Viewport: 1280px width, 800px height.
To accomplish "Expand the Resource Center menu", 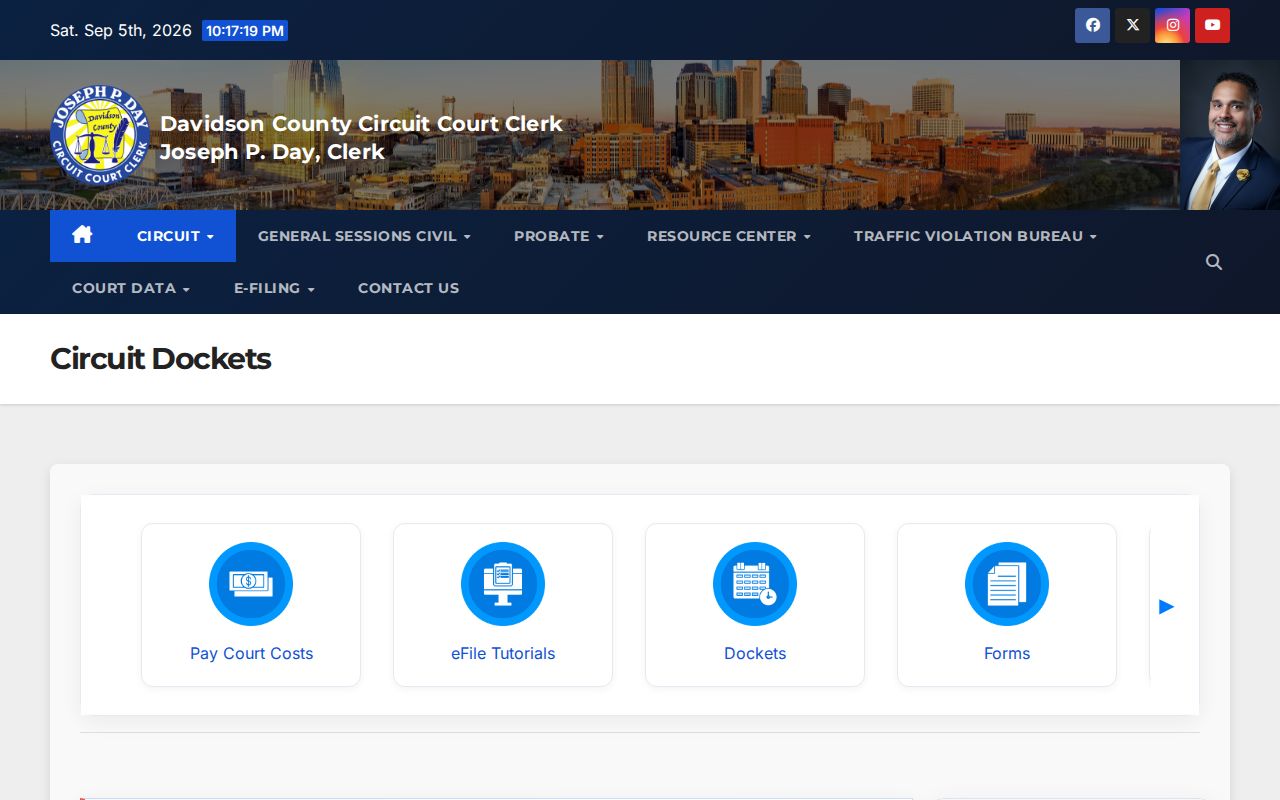I will point(728,236).
